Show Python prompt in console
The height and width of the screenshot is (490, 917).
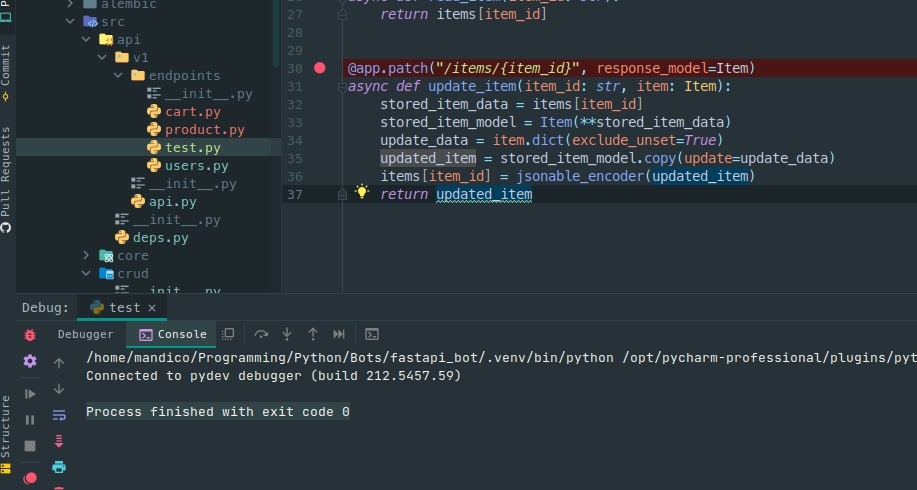click(x=372, y=334)
